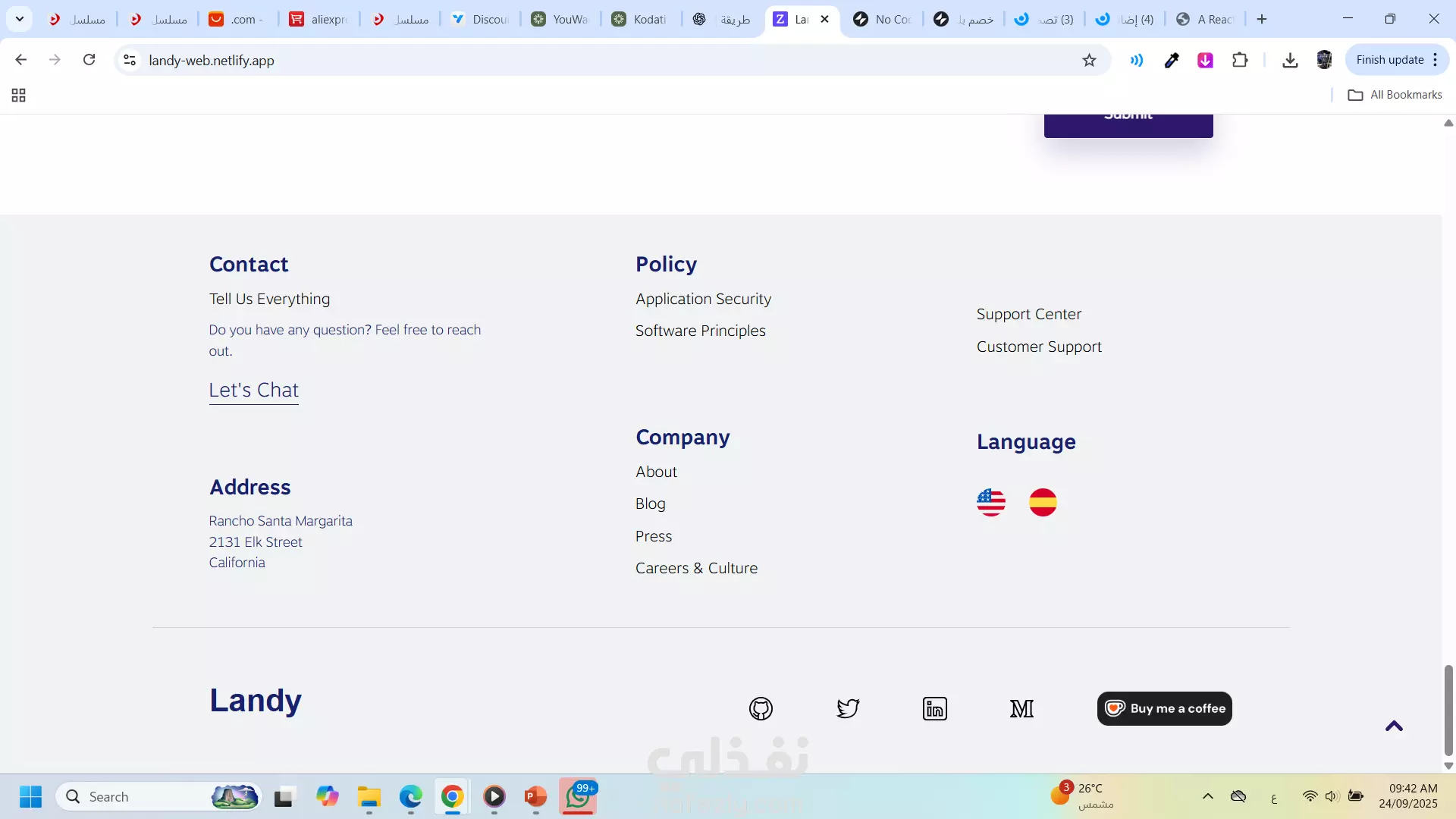Select English via US flag icon
The width and height of the screenshot is (1456, 819).
pyautogui.click(x=990, y=502)
